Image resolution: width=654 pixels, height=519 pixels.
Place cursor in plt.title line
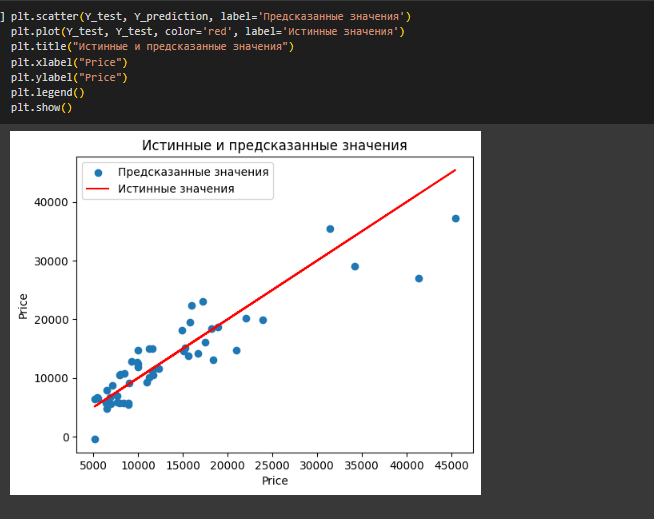point(152,47)
